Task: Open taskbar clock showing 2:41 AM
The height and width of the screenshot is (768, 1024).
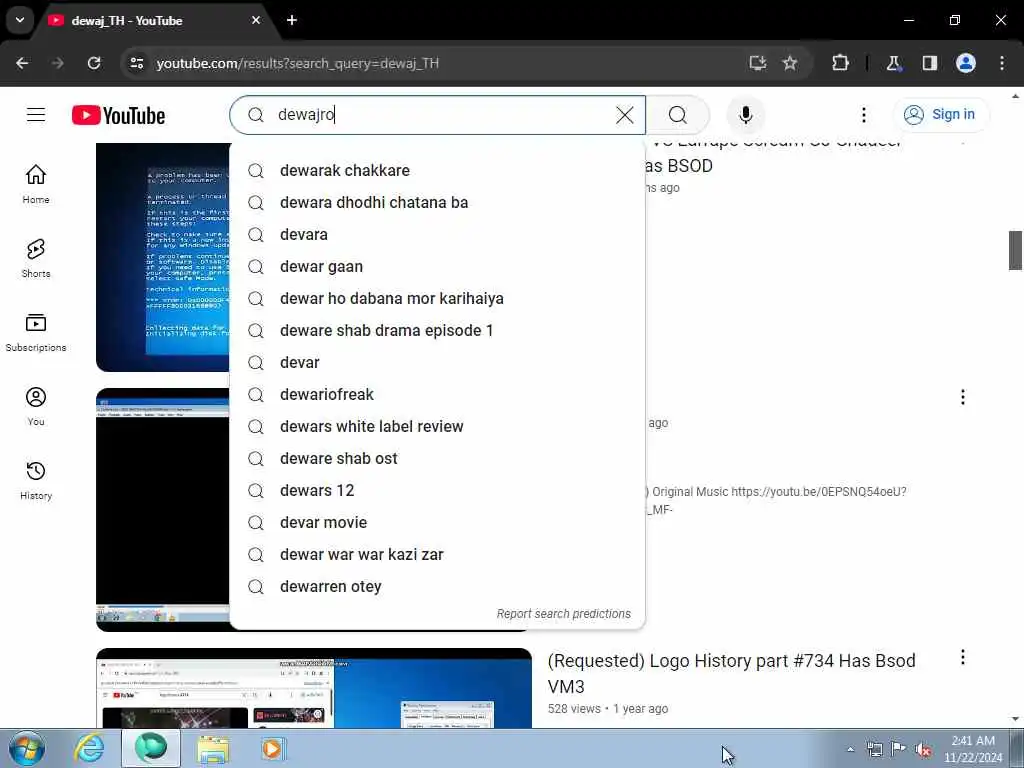Action: [973, 749]
